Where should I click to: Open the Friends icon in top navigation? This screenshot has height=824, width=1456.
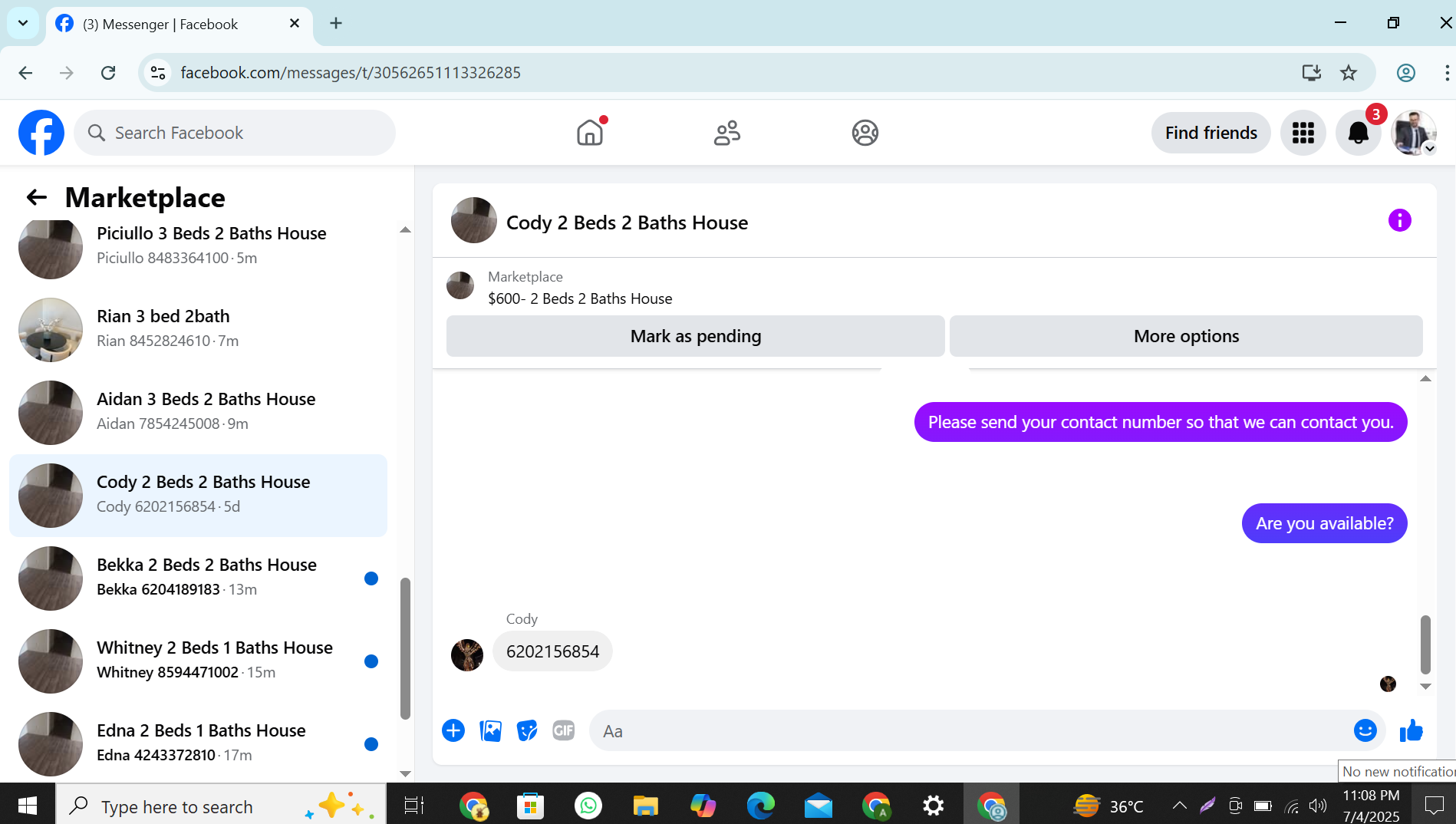tap(727, 133)
